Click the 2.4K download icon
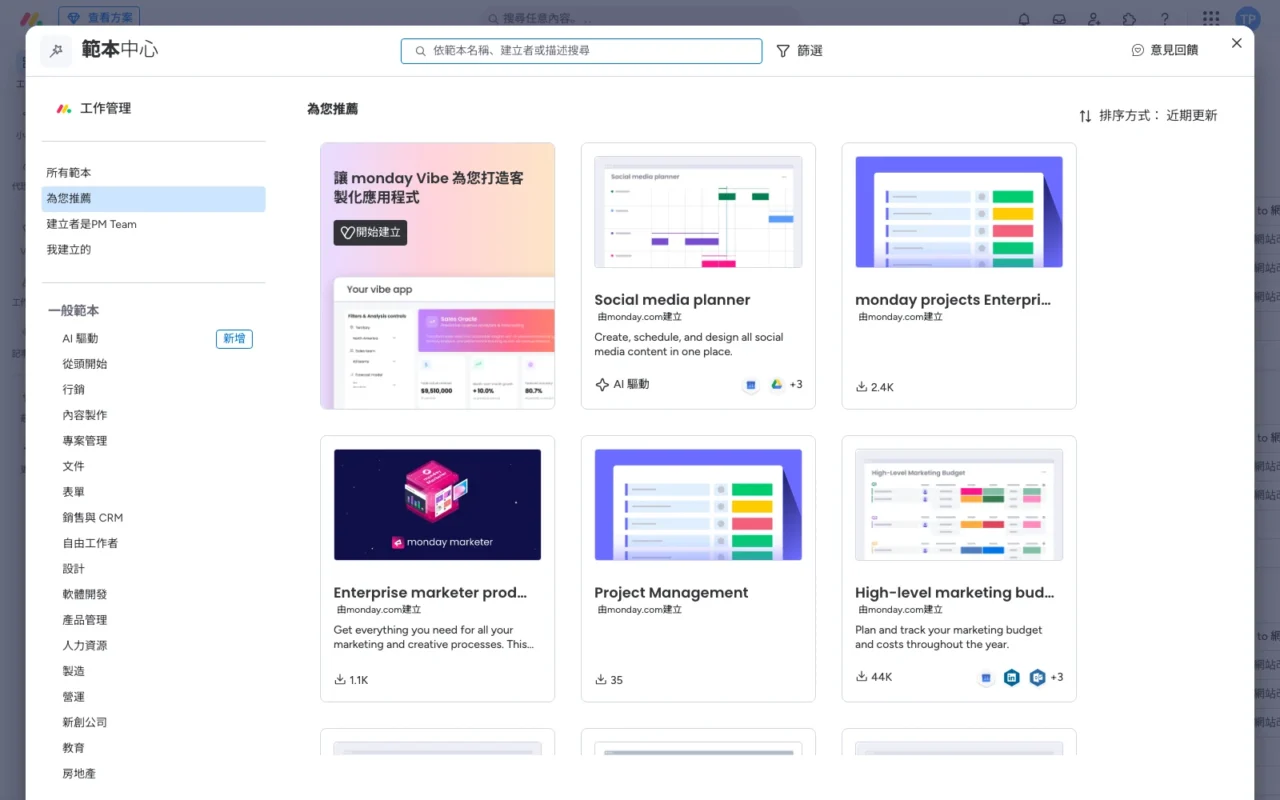Image resolution: width=1280 pixels, height=800 pixels. 862,387
